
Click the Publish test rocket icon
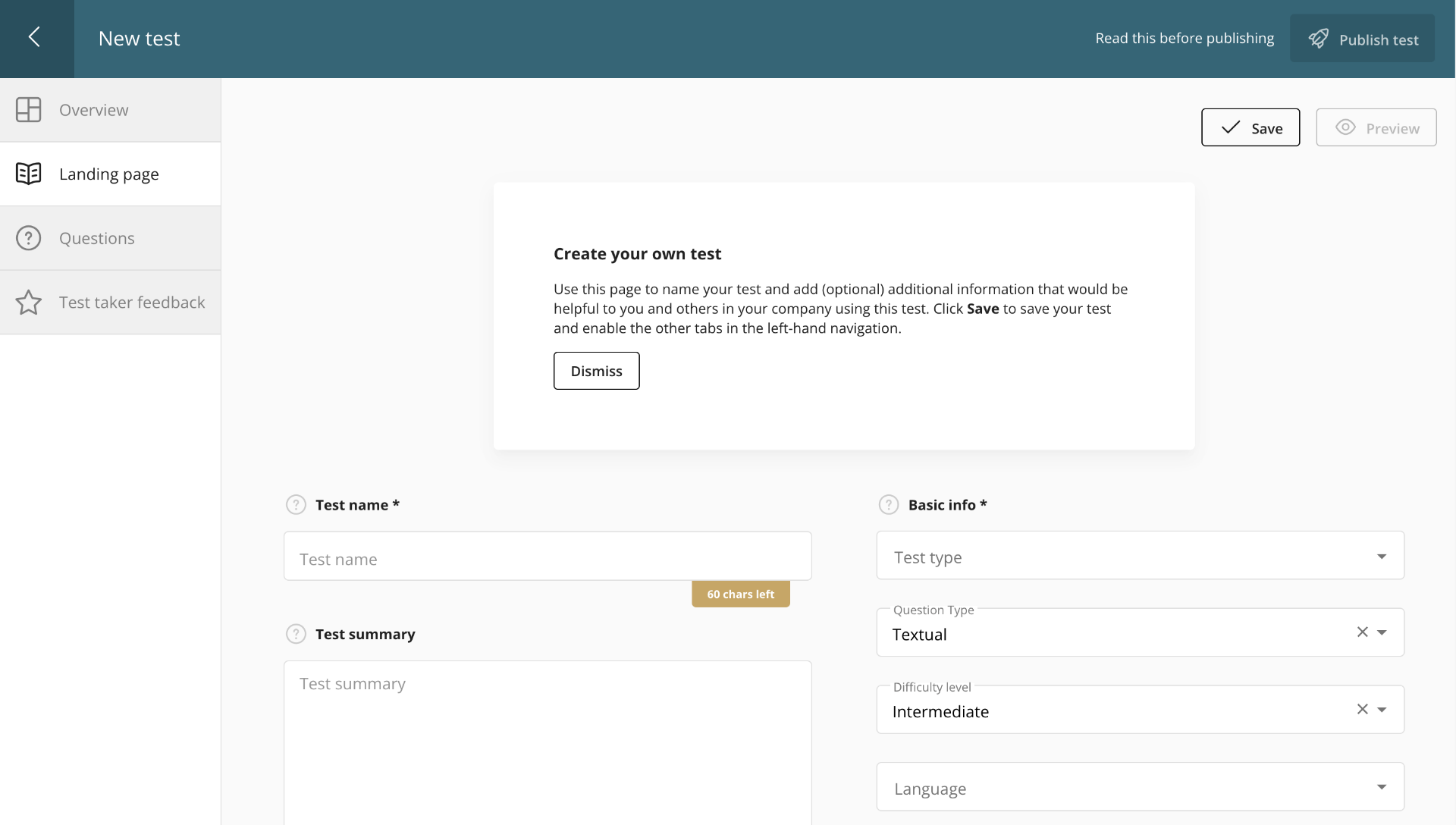[1318, 38]
